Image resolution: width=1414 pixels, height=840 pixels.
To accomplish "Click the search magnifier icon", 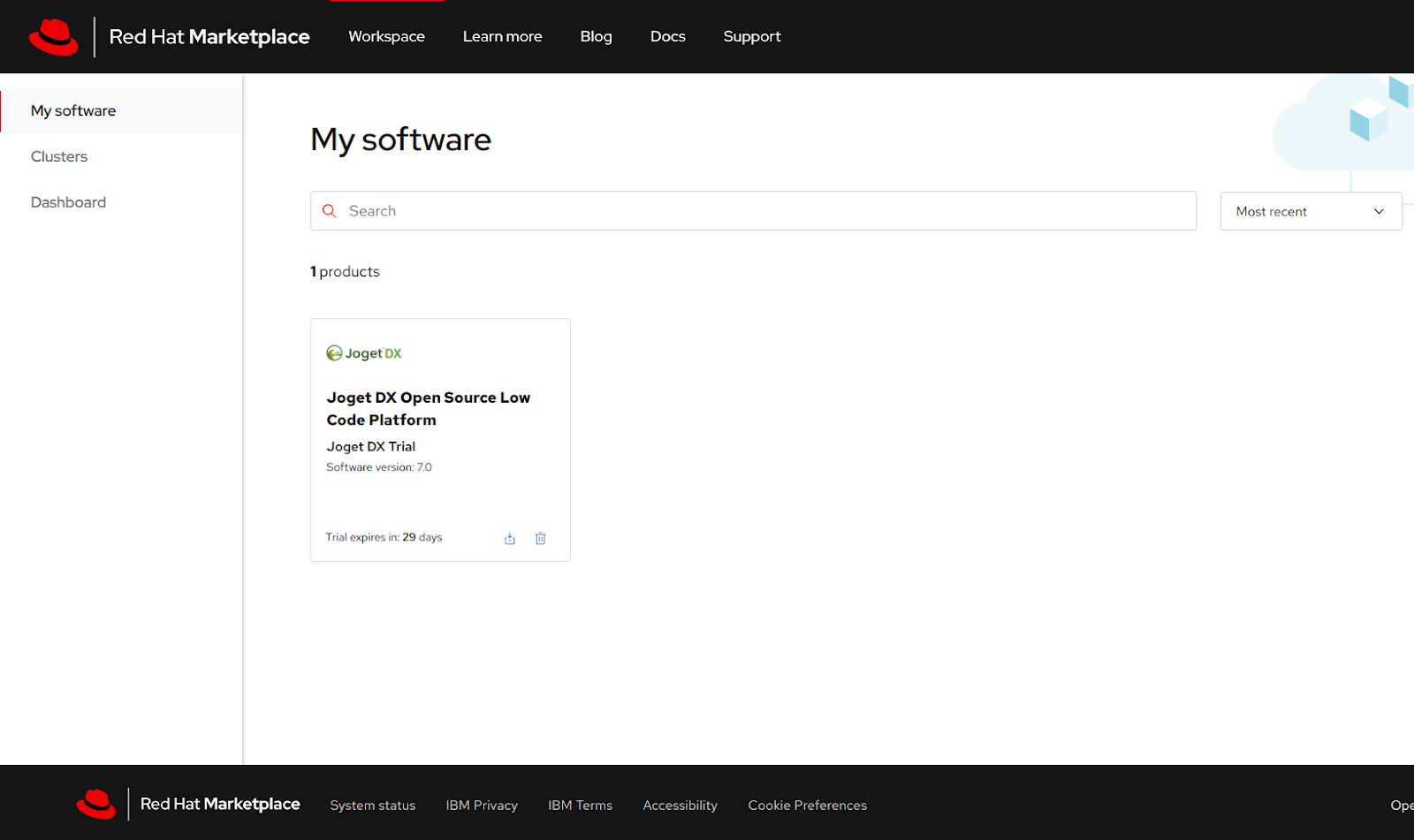I will (x=330, y=211).
